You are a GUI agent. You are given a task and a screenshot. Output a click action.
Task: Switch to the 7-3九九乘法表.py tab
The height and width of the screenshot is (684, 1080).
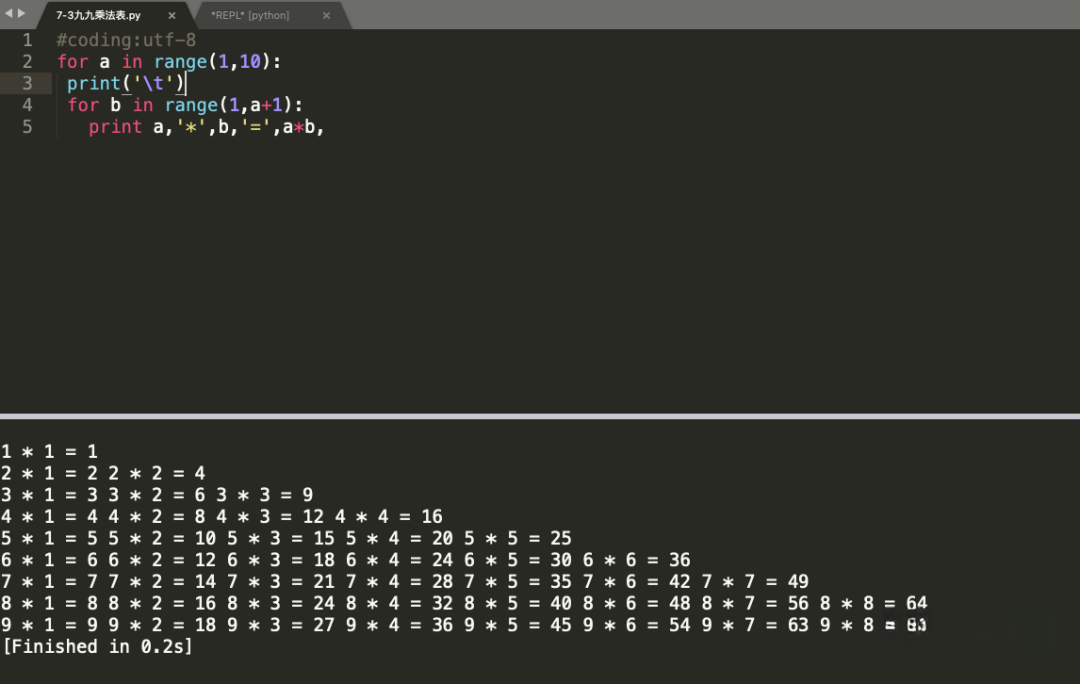click(98, 16)
